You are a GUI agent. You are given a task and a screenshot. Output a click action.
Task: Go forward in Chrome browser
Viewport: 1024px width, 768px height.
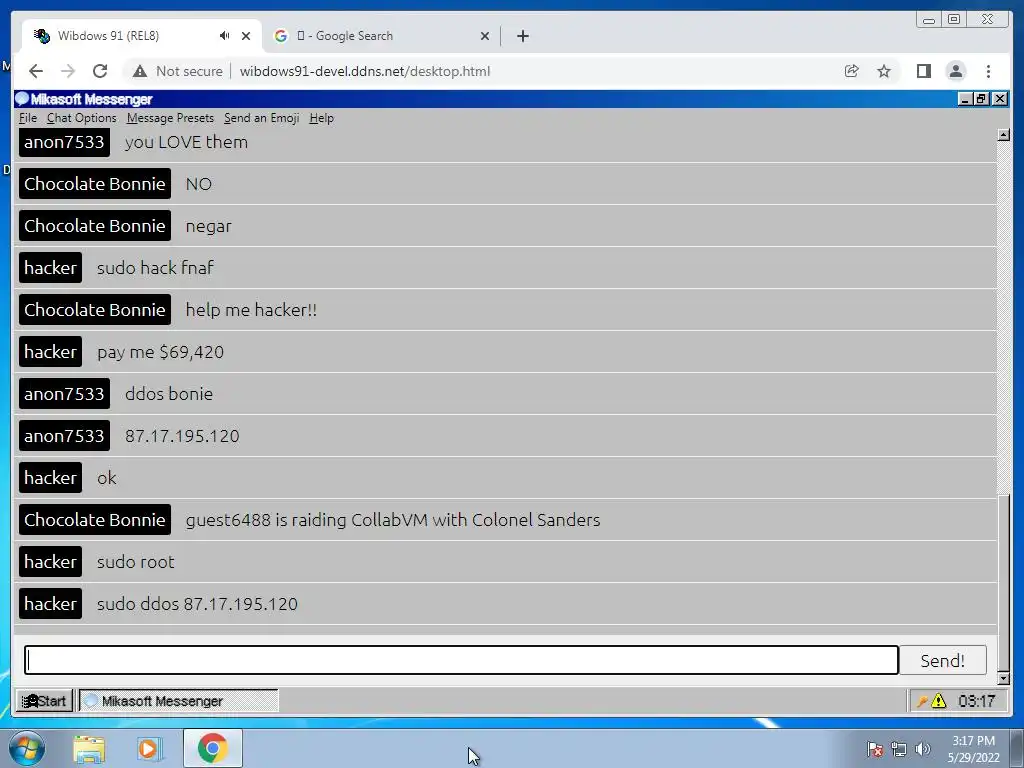tap(68, 71)
